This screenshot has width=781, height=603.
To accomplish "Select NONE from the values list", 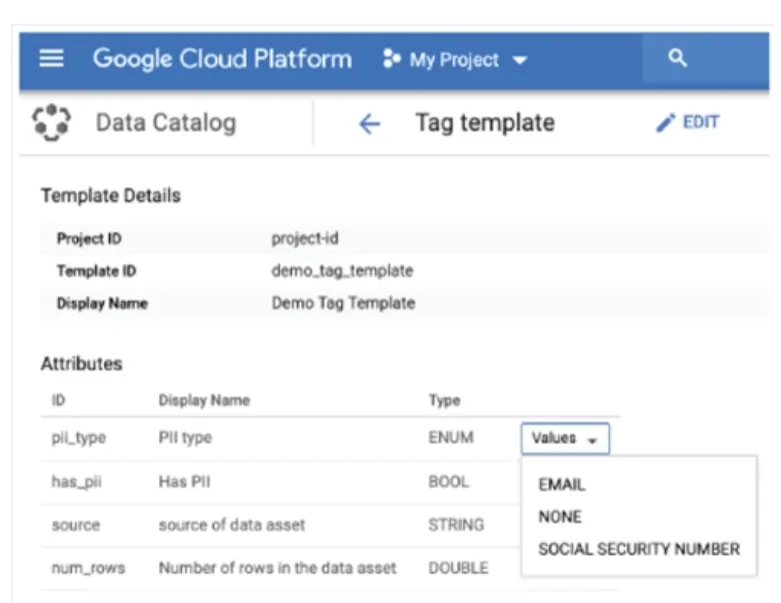I will (x=560, y=517).
